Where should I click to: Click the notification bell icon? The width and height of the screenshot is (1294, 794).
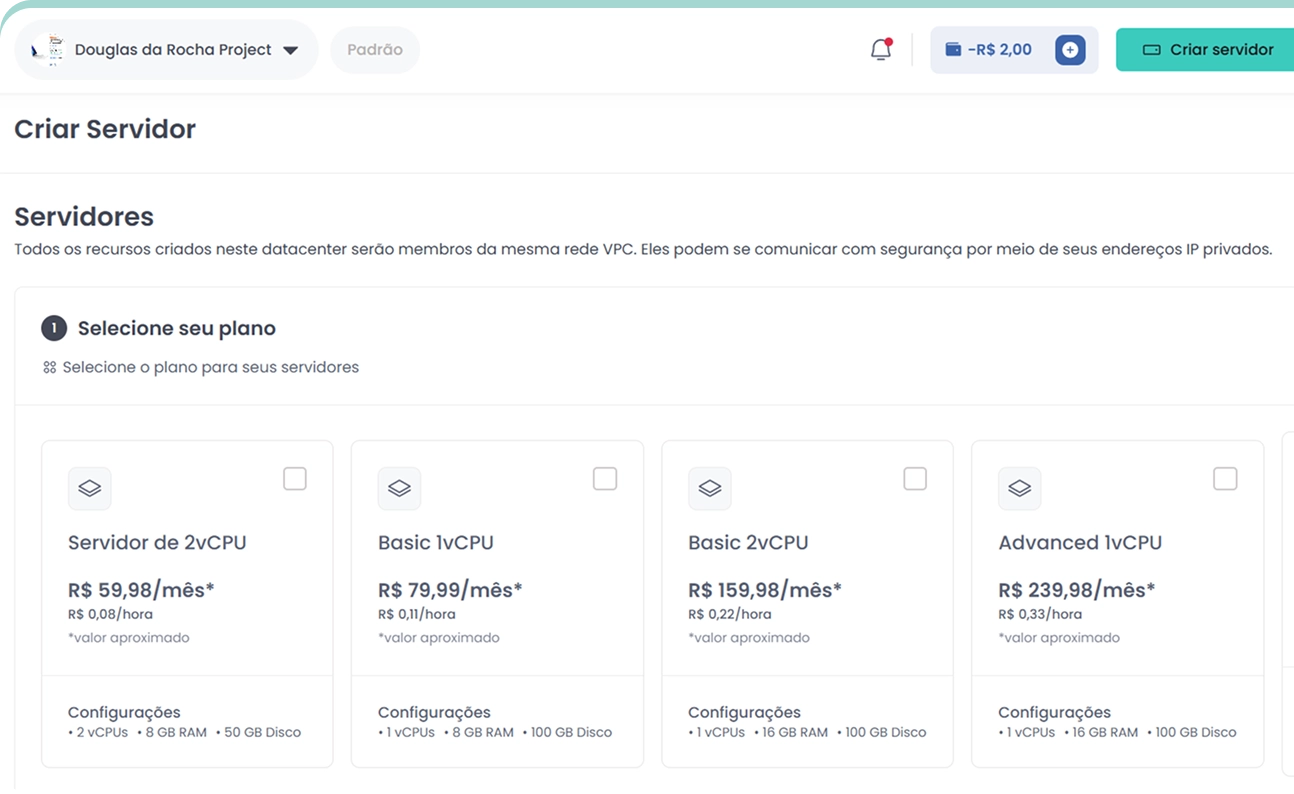pyautogui.click(x=880, y=49)
